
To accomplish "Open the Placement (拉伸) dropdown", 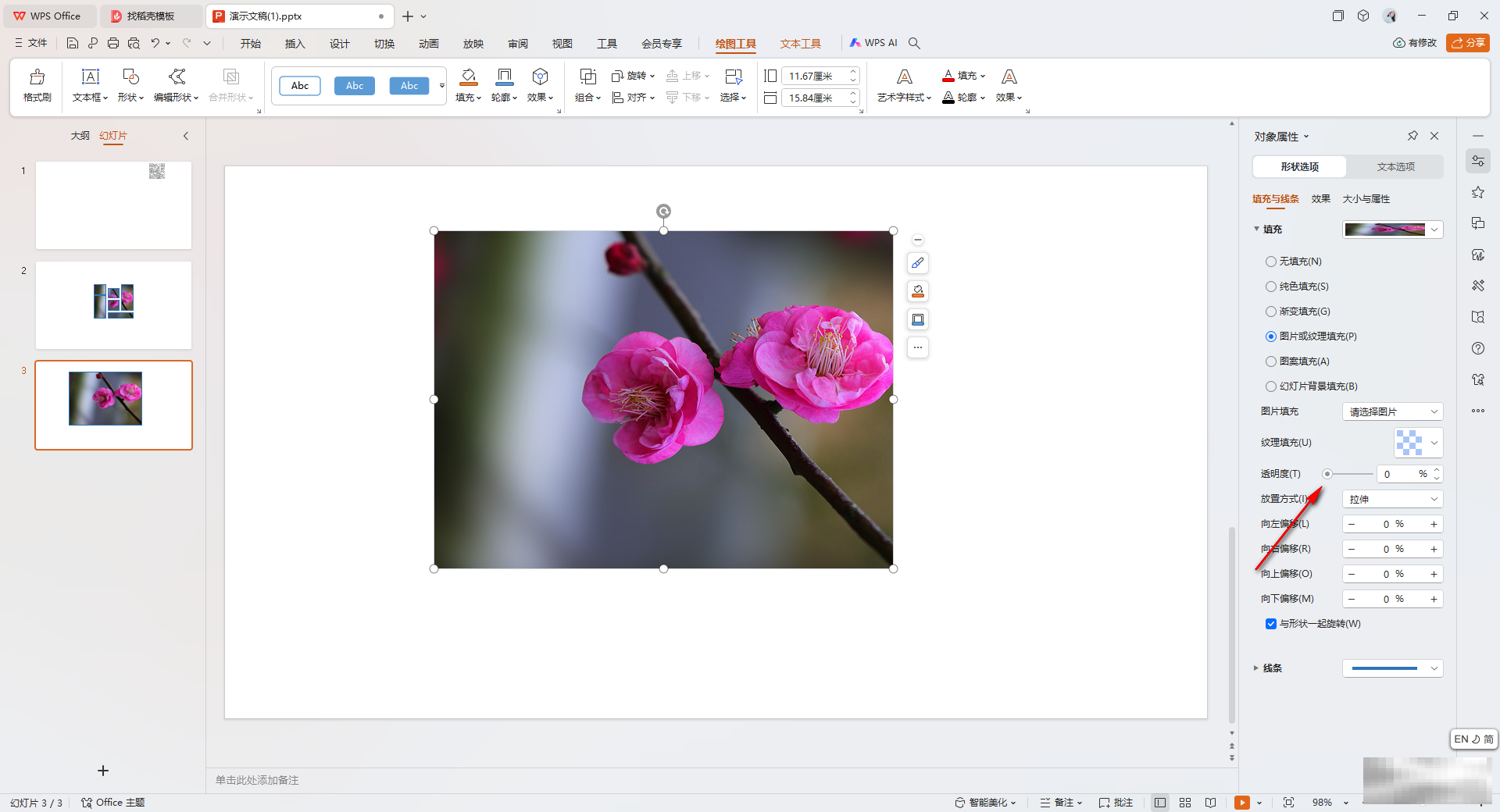I will pos(1392,499).
